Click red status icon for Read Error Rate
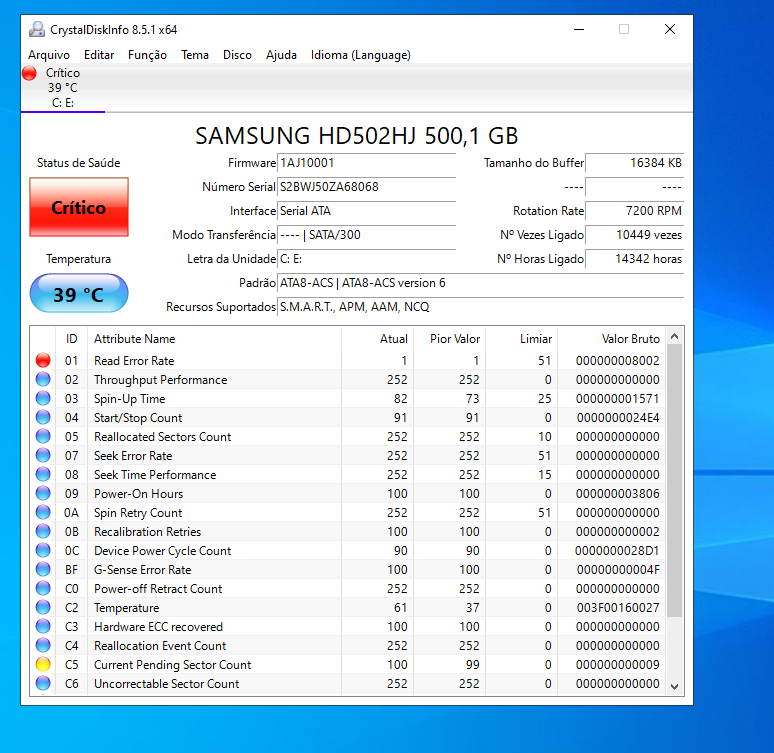 (x=43, y=360)
